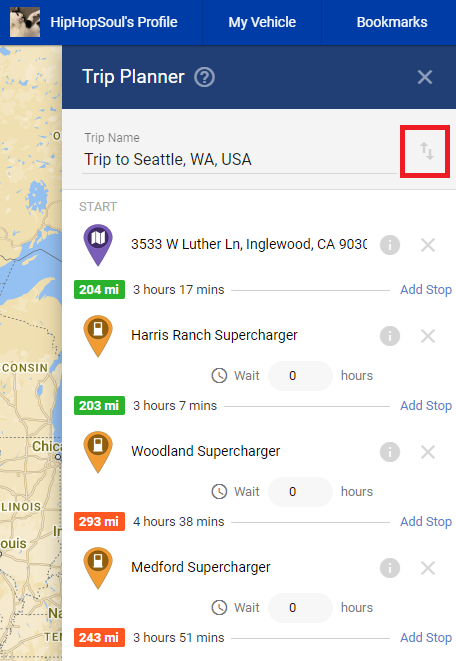This screenshot has width=456, height=661.
Task: Remove Harris Ranch Supercharger stop
Action: click(x=428, y=336)
